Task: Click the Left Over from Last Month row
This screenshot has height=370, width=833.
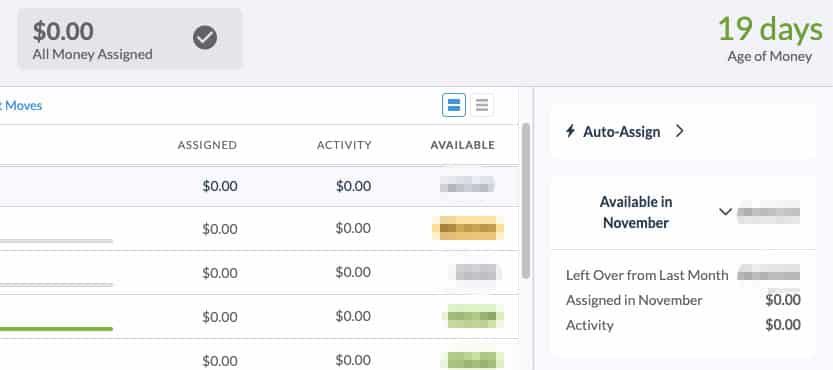Action: point(683,275)
